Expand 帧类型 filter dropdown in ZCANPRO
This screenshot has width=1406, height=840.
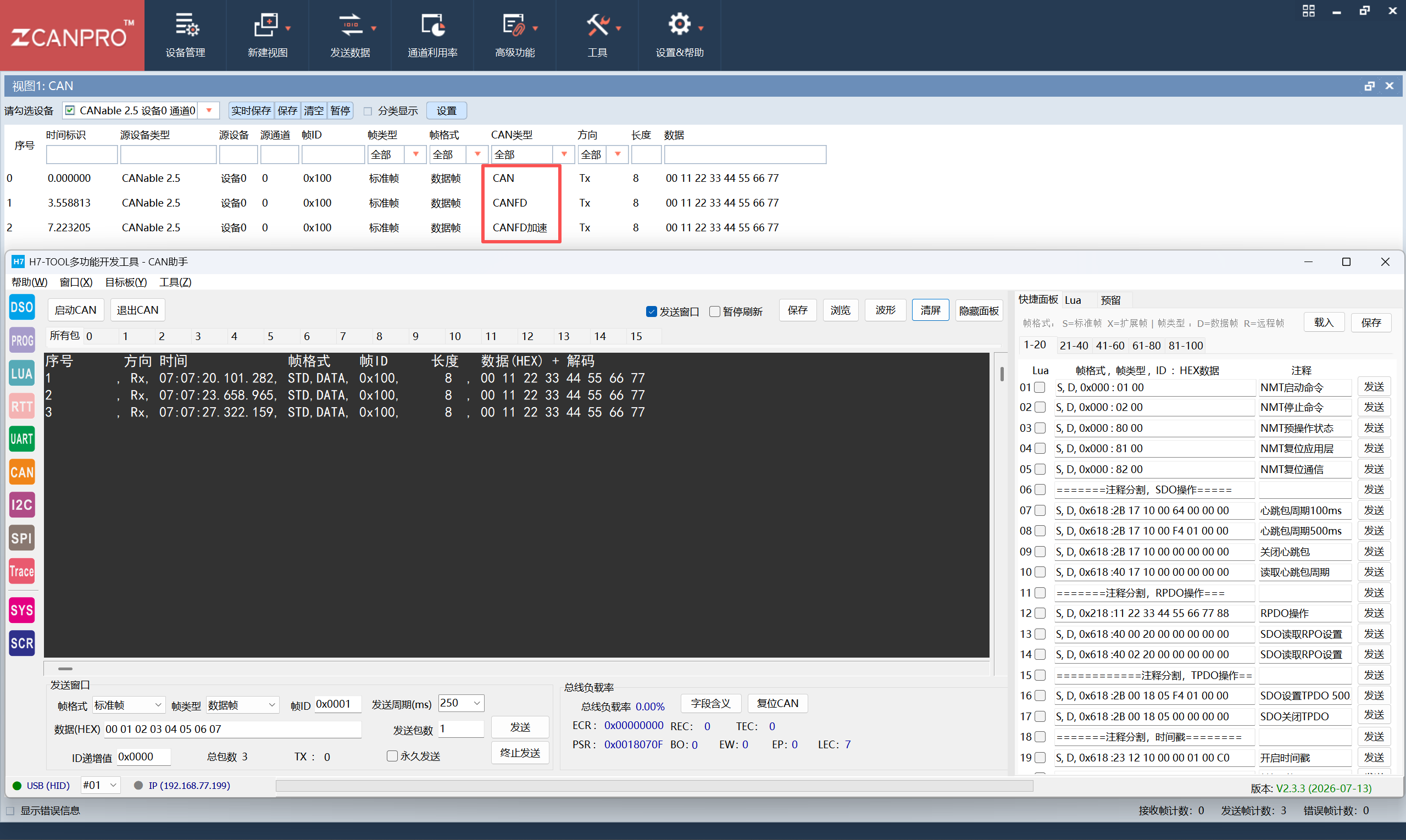(416, 154)
